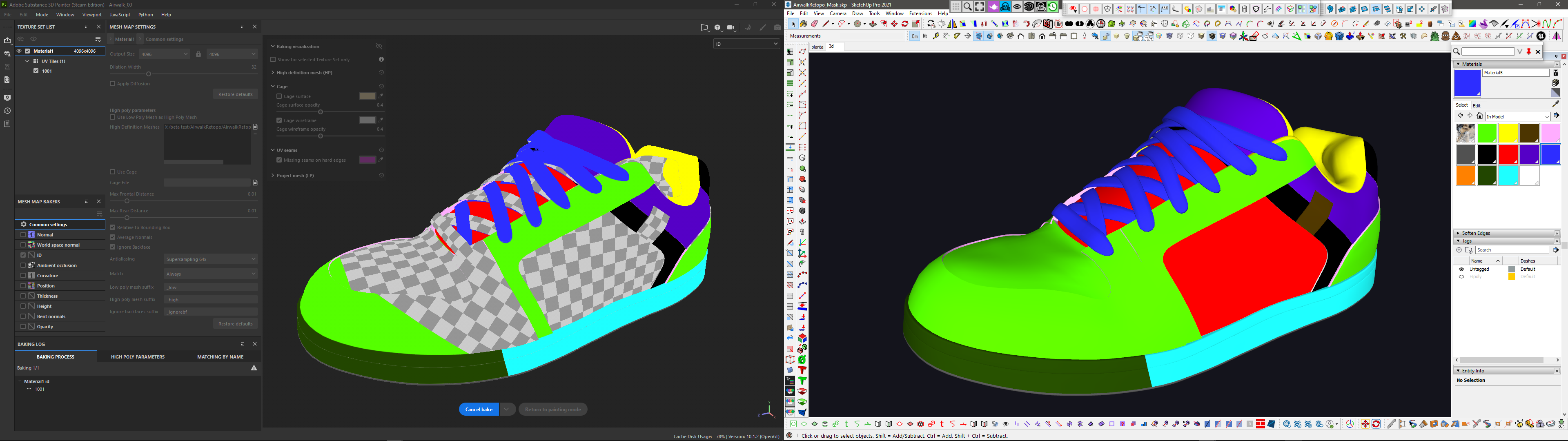1568x441 pixels.
Task: Open the Antialiasing Supersampling 64x dropdown
Action: click(211, 259)
